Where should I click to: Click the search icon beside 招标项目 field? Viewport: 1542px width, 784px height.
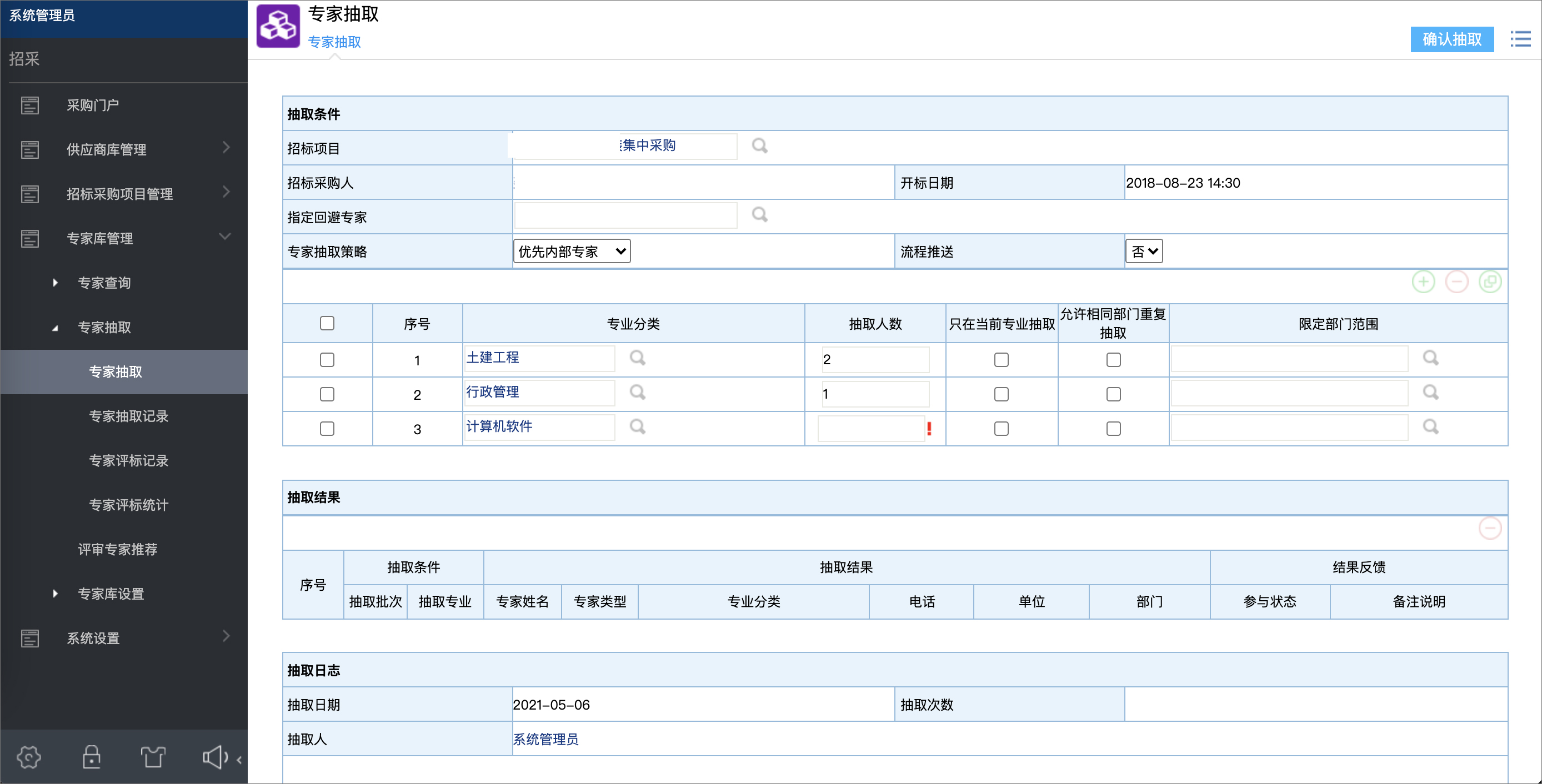click(760, 145)
